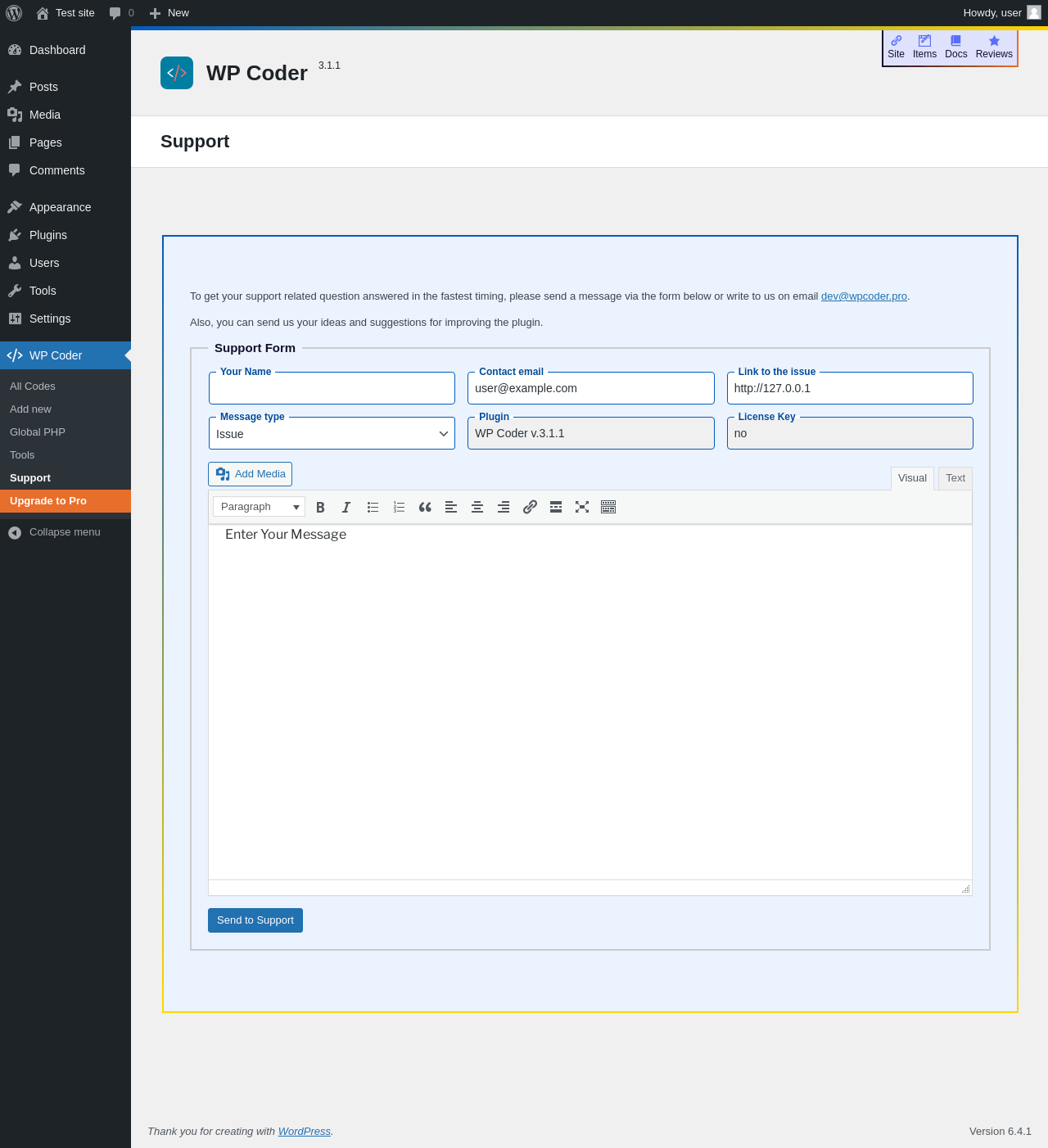Open the Posts menu

(x=65, y=87)
